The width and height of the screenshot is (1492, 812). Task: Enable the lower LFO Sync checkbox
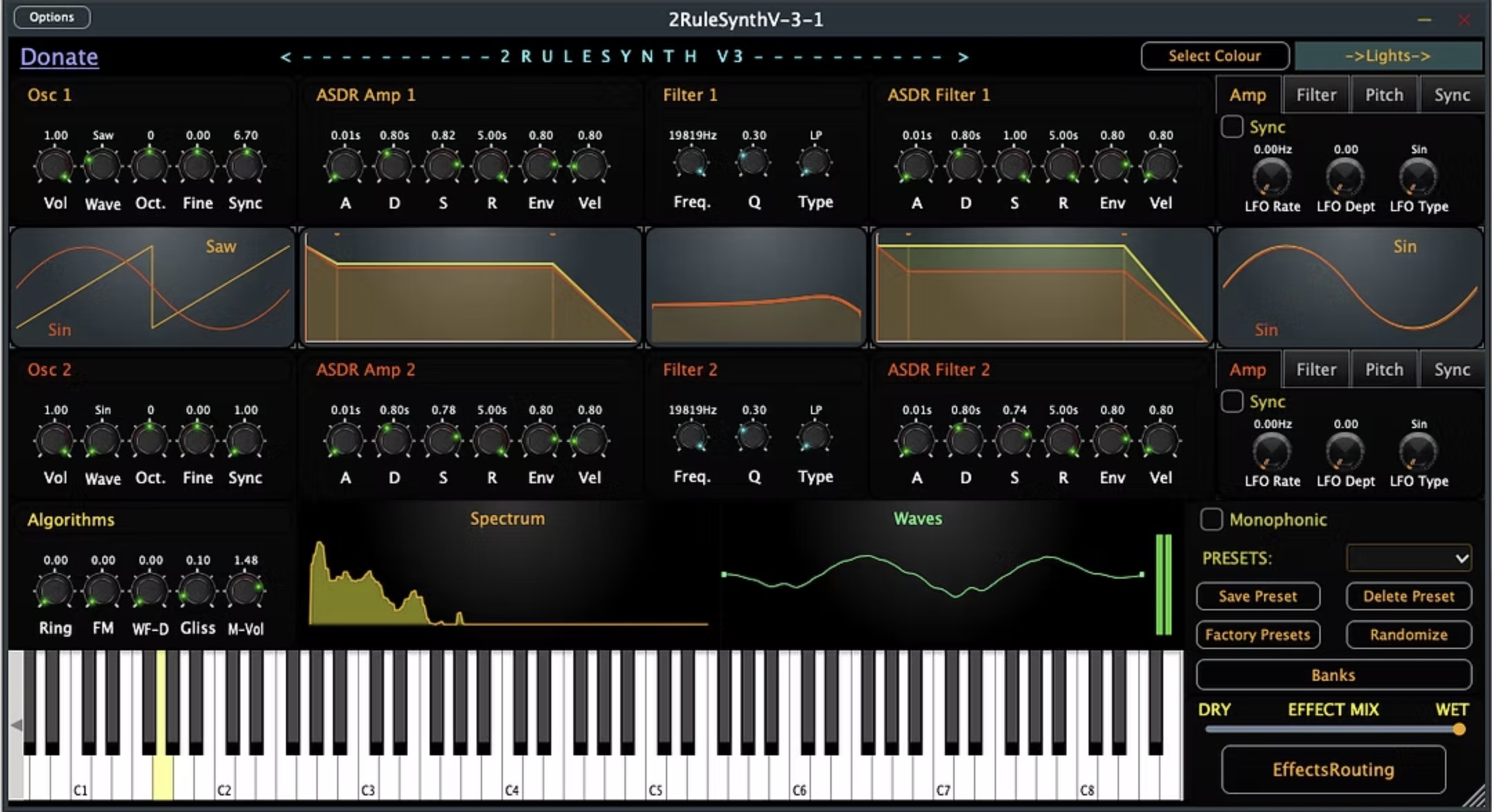pos(1232,401)
